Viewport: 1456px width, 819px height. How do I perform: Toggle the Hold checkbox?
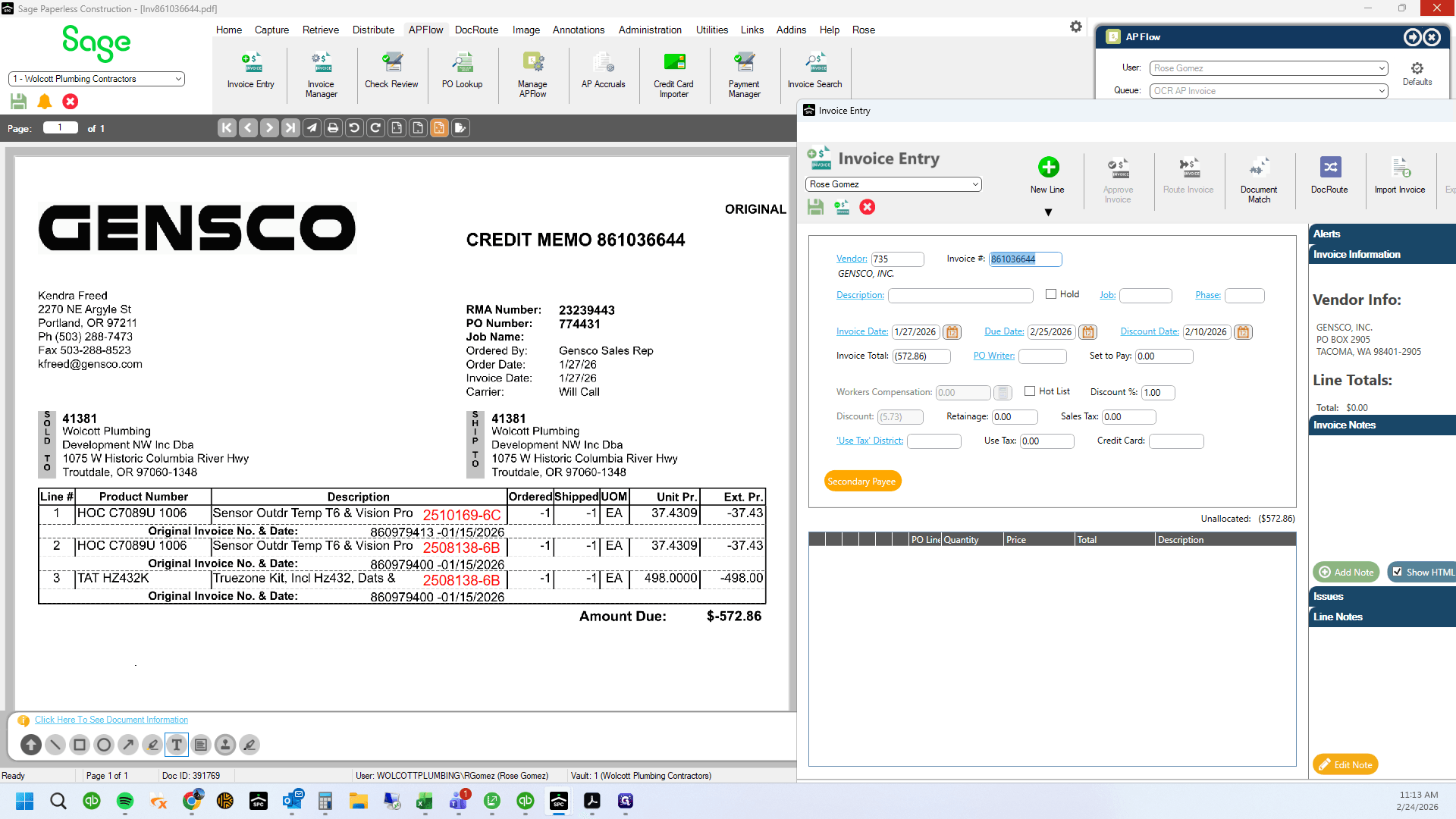[1051, 294]
